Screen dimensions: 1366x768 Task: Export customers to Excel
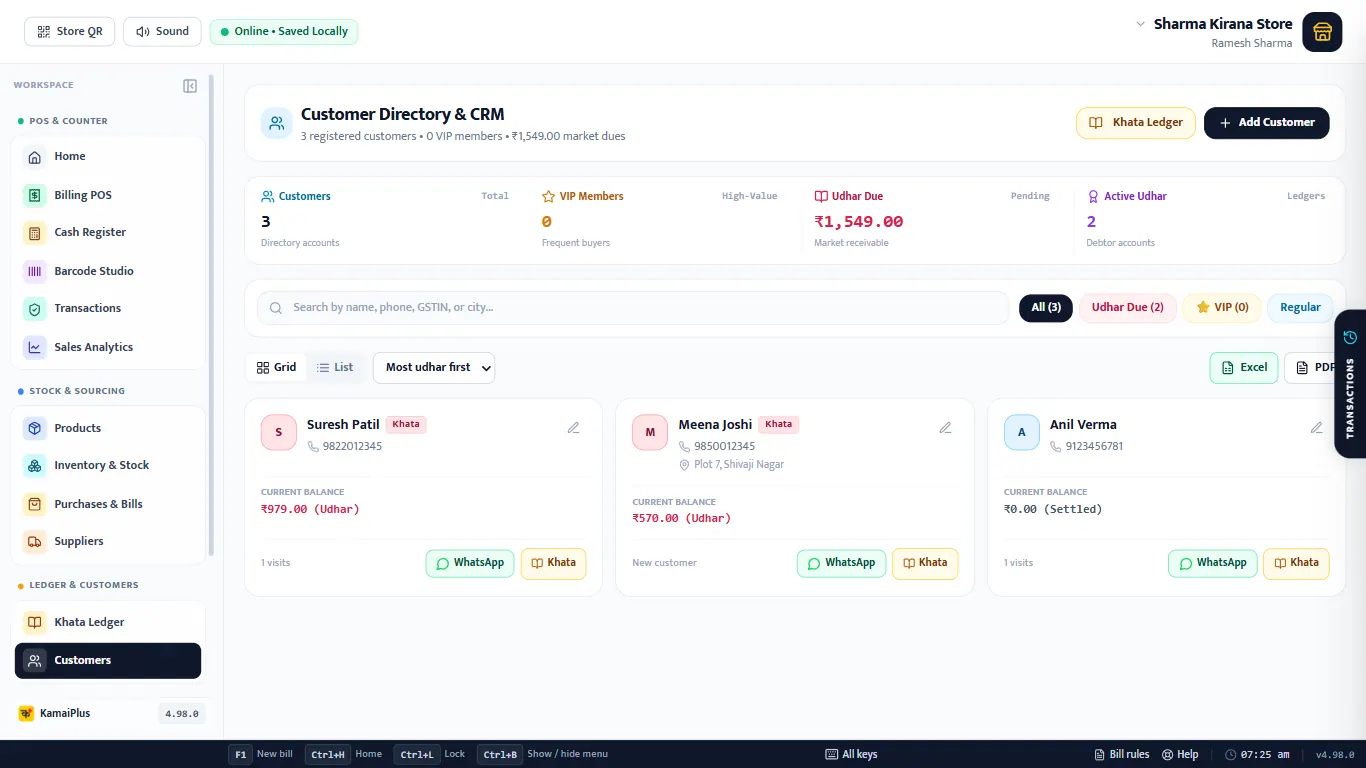click(1244, 368)
